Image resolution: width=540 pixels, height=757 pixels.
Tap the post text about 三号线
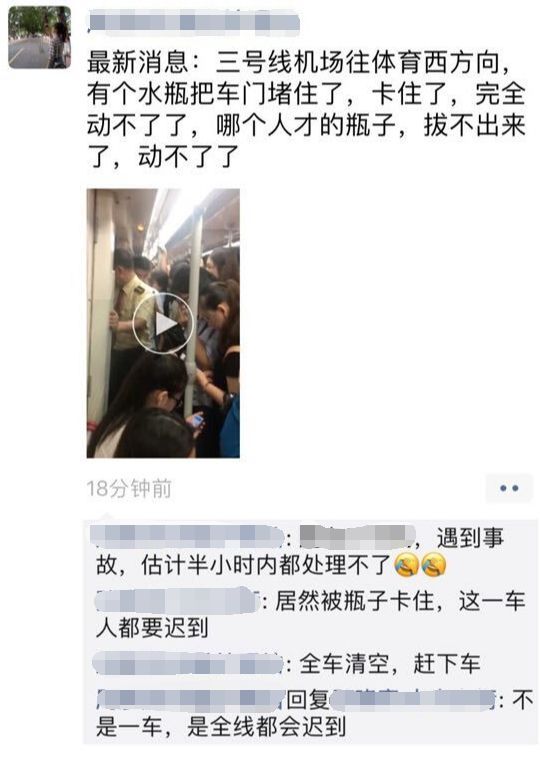point(306,109)
